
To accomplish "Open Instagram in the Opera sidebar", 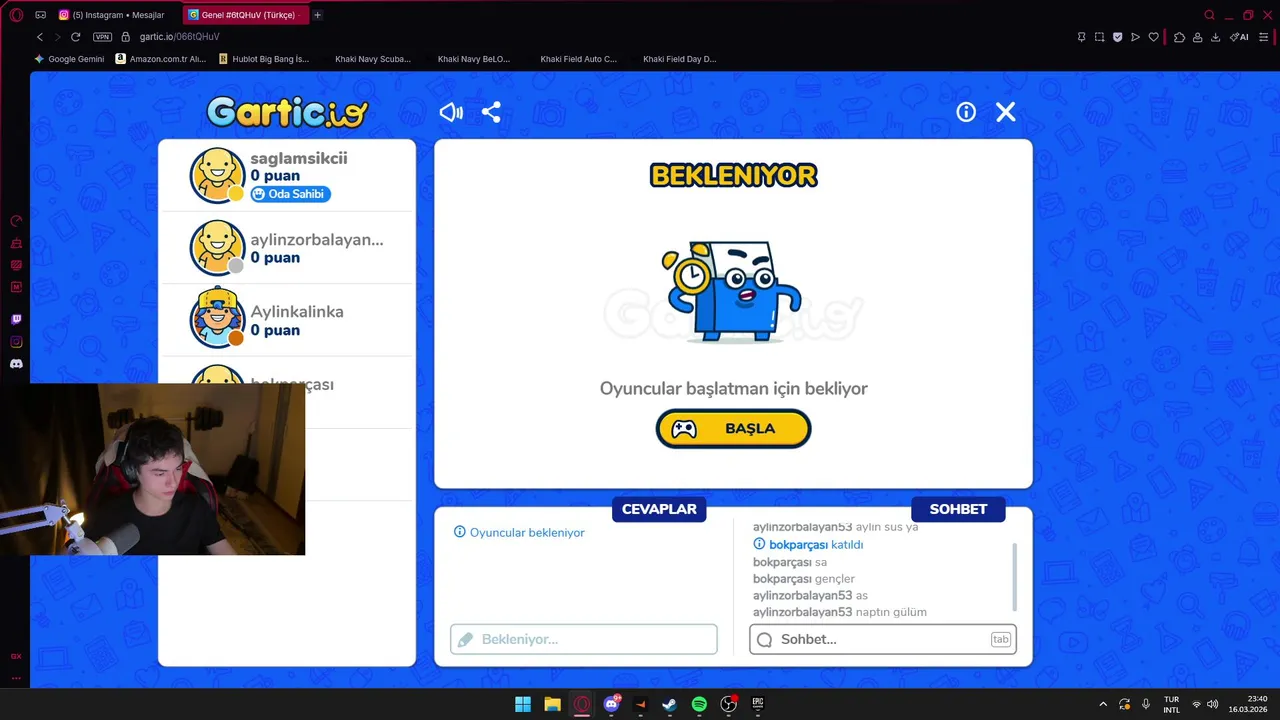I will [16, 342].
